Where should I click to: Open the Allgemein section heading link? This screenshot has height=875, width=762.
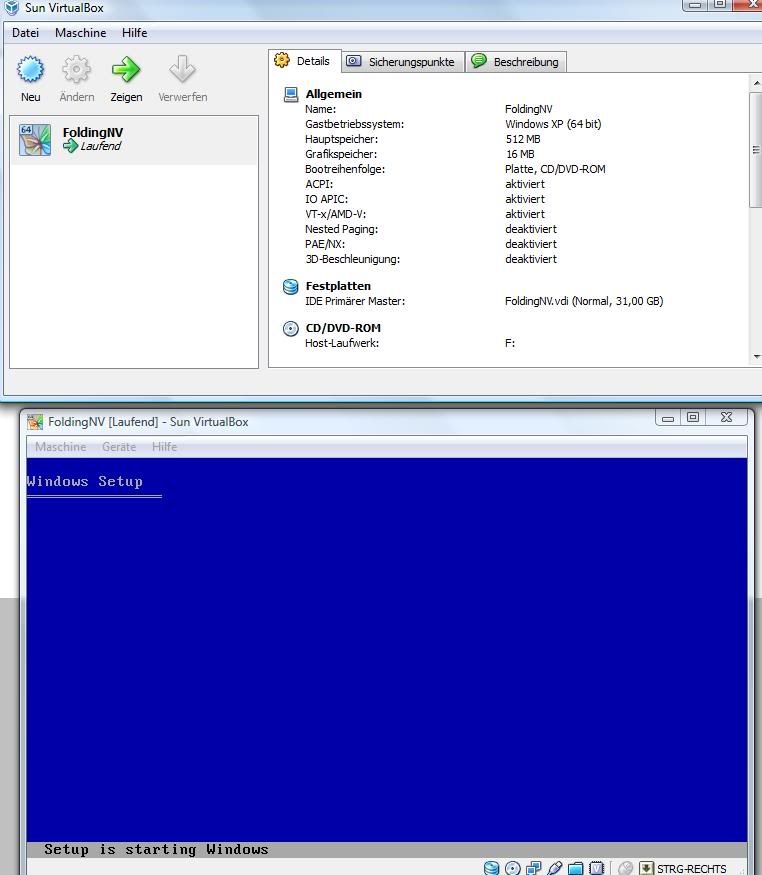point(334,94)
